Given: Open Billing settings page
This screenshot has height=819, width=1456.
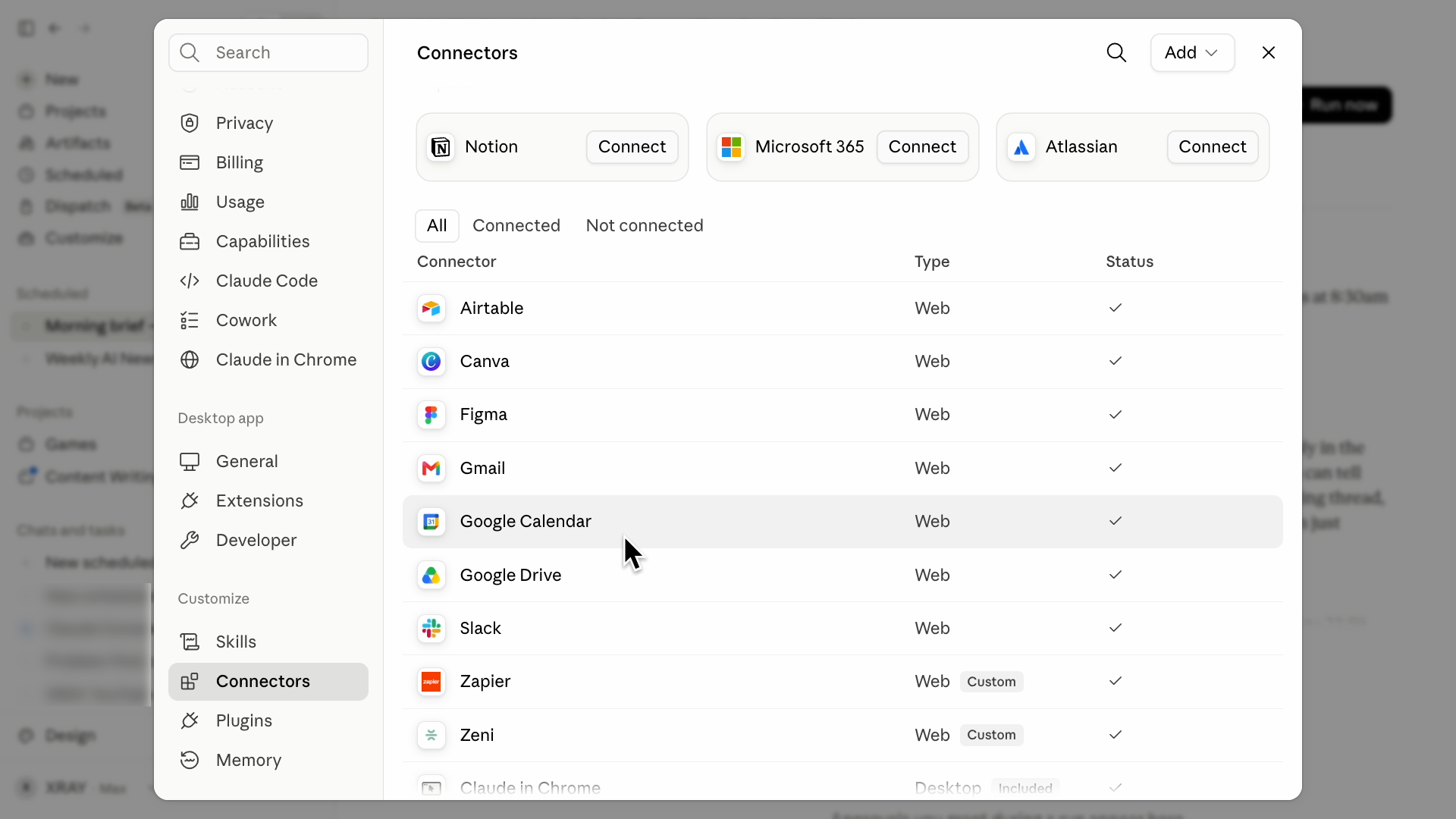Looking at the screenshot, I should click(268, 162).
